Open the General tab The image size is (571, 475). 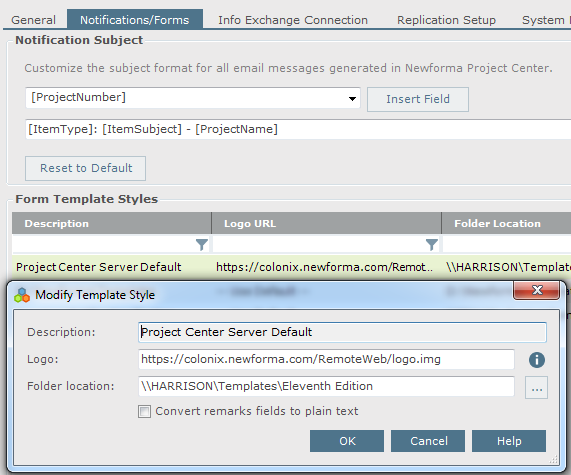pyautogui.click(x=34, y=20)
